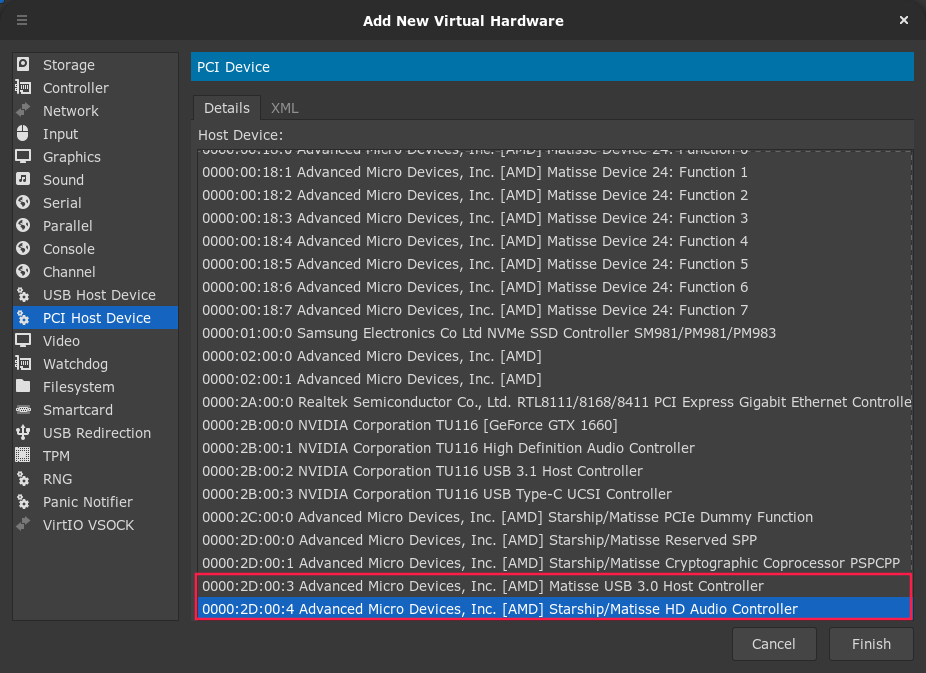Select Matisse Device 24: Function 2 row

pos(555,195)
